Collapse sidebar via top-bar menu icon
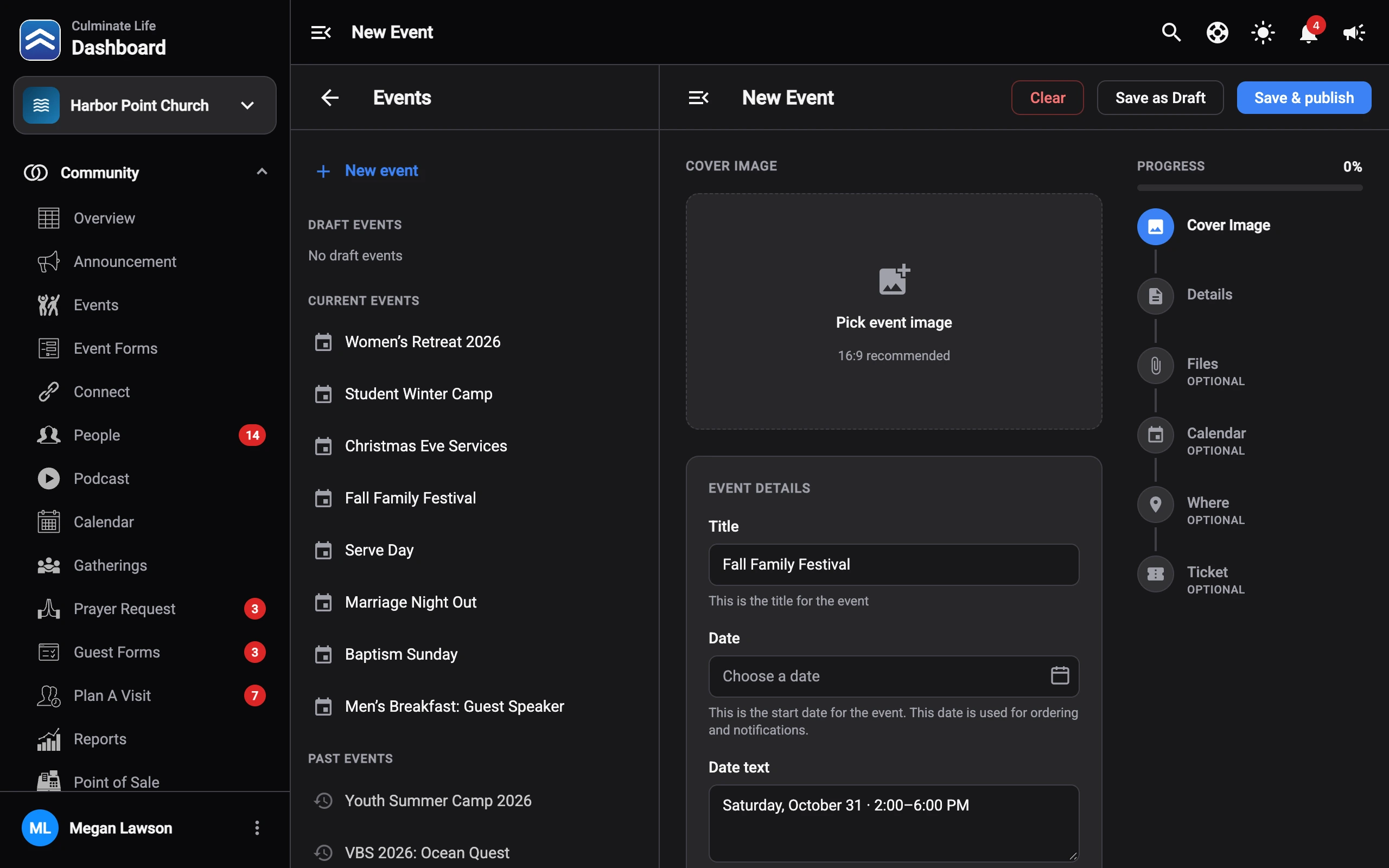Screen dimensions: 1389x868 point(321,32)
